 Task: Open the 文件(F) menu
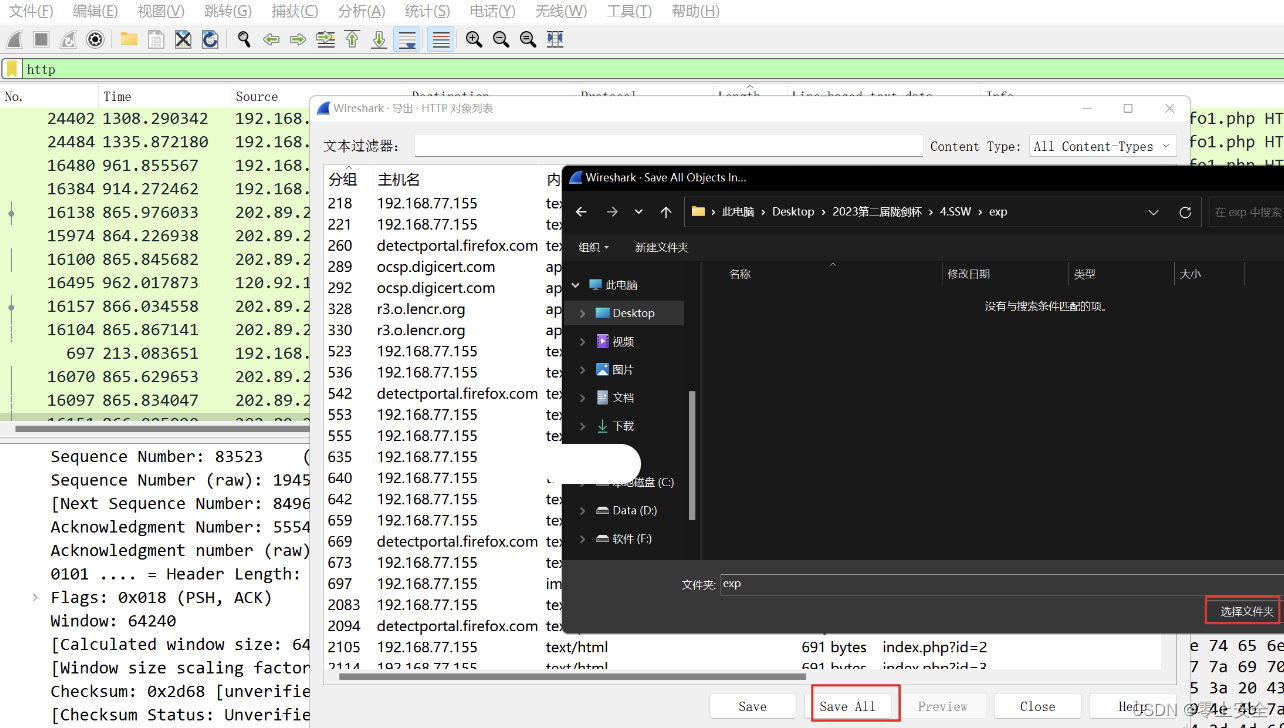31,11
